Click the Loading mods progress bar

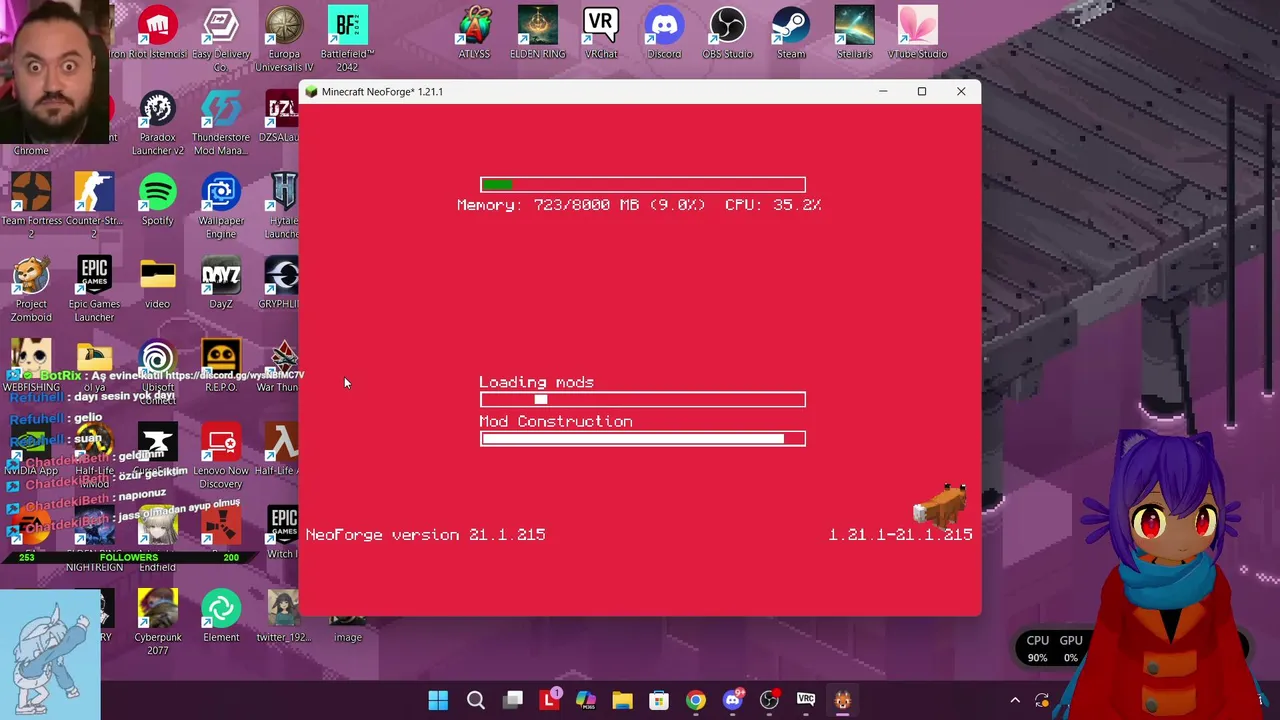(642, 400)
